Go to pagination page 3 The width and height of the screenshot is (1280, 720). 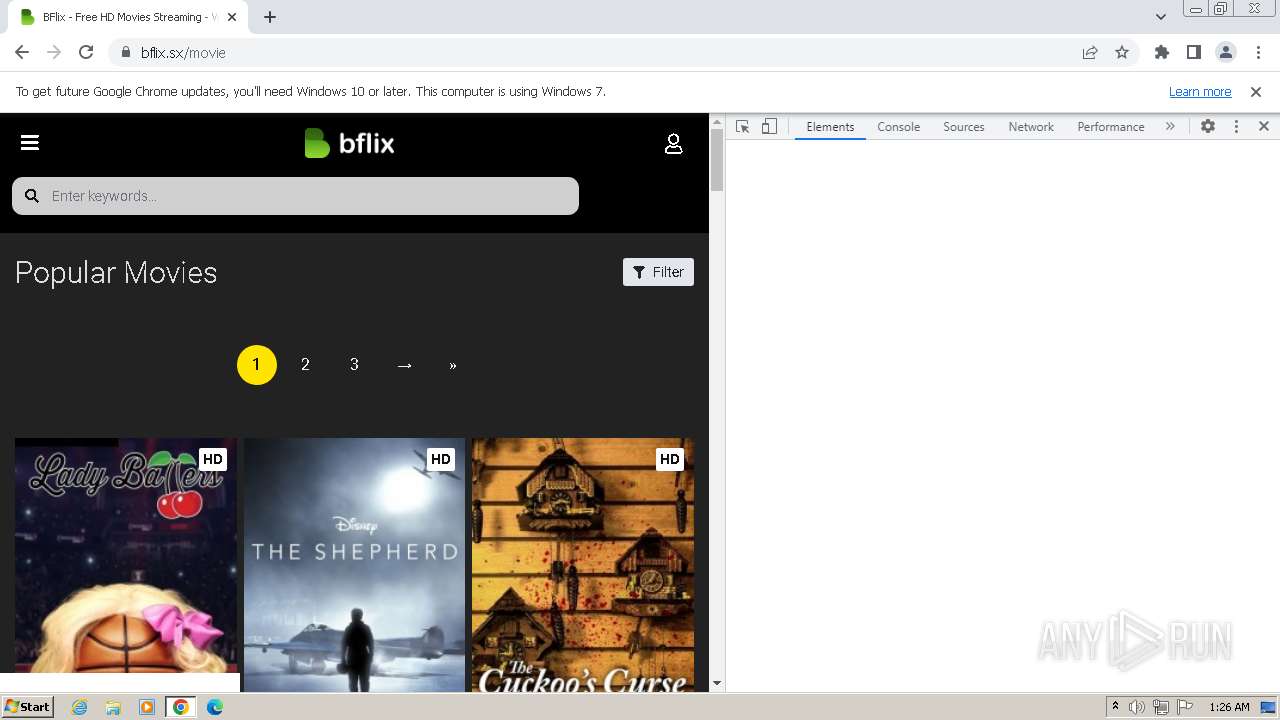click(354, 365)
